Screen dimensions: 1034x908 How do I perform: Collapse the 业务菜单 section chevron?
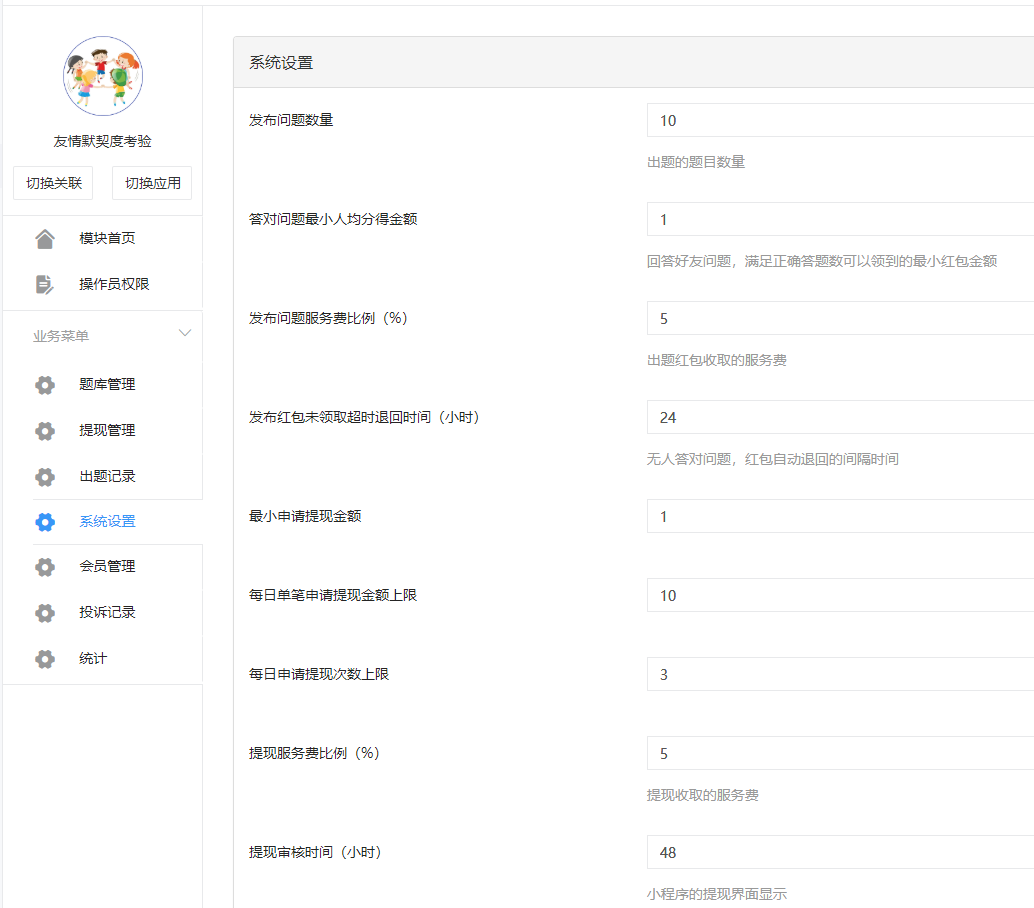pyautogui.click(x=184, y=334)
